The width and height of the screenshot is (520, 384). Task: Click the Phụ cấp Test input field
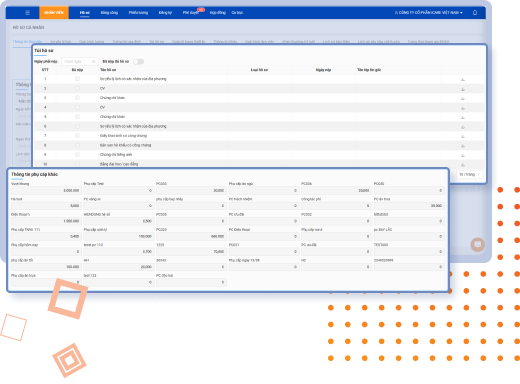click(118, 190)
